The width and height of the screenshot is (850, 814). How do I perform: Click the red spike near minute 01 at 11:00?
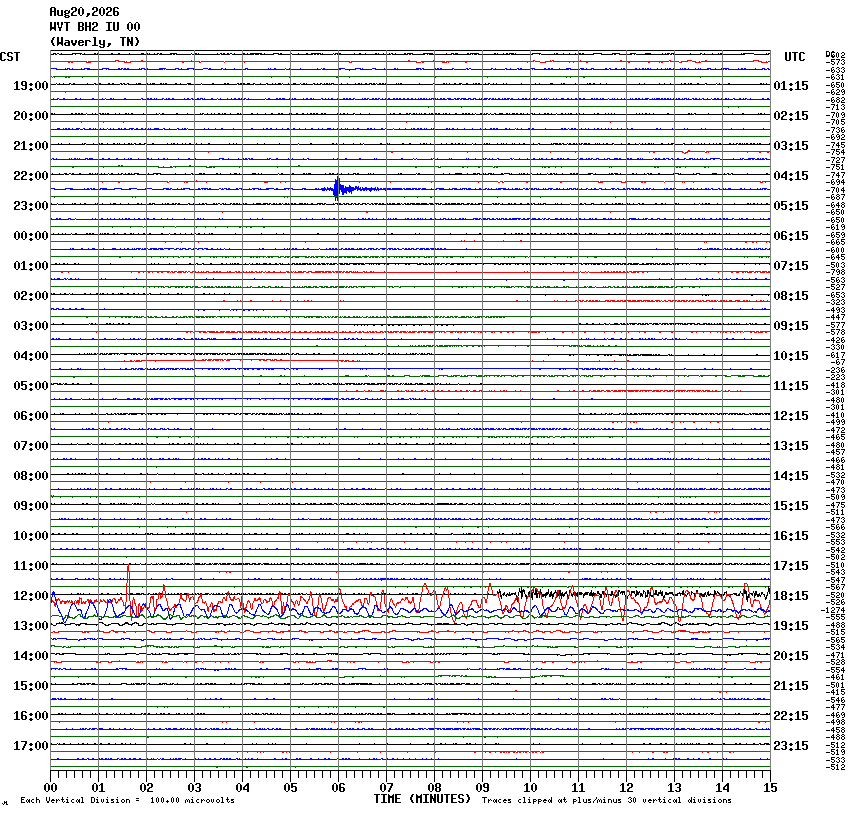128,583
